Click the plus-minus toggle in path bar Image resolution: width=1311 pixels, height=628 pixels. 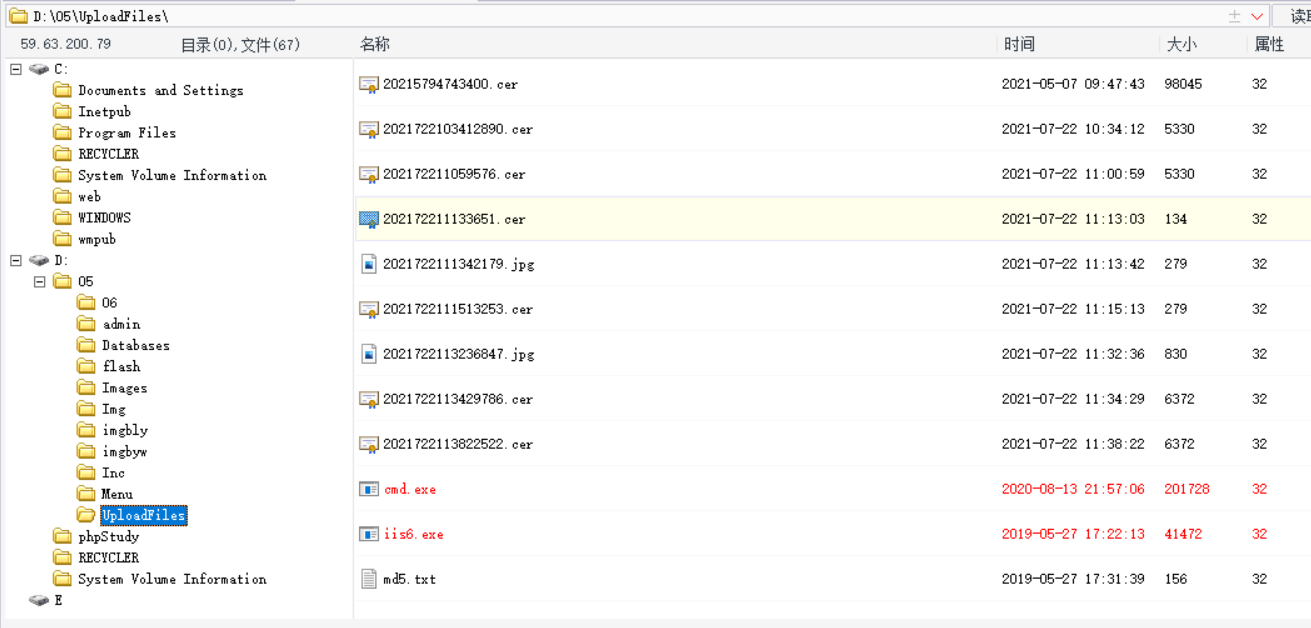[x=1235, y=16]
